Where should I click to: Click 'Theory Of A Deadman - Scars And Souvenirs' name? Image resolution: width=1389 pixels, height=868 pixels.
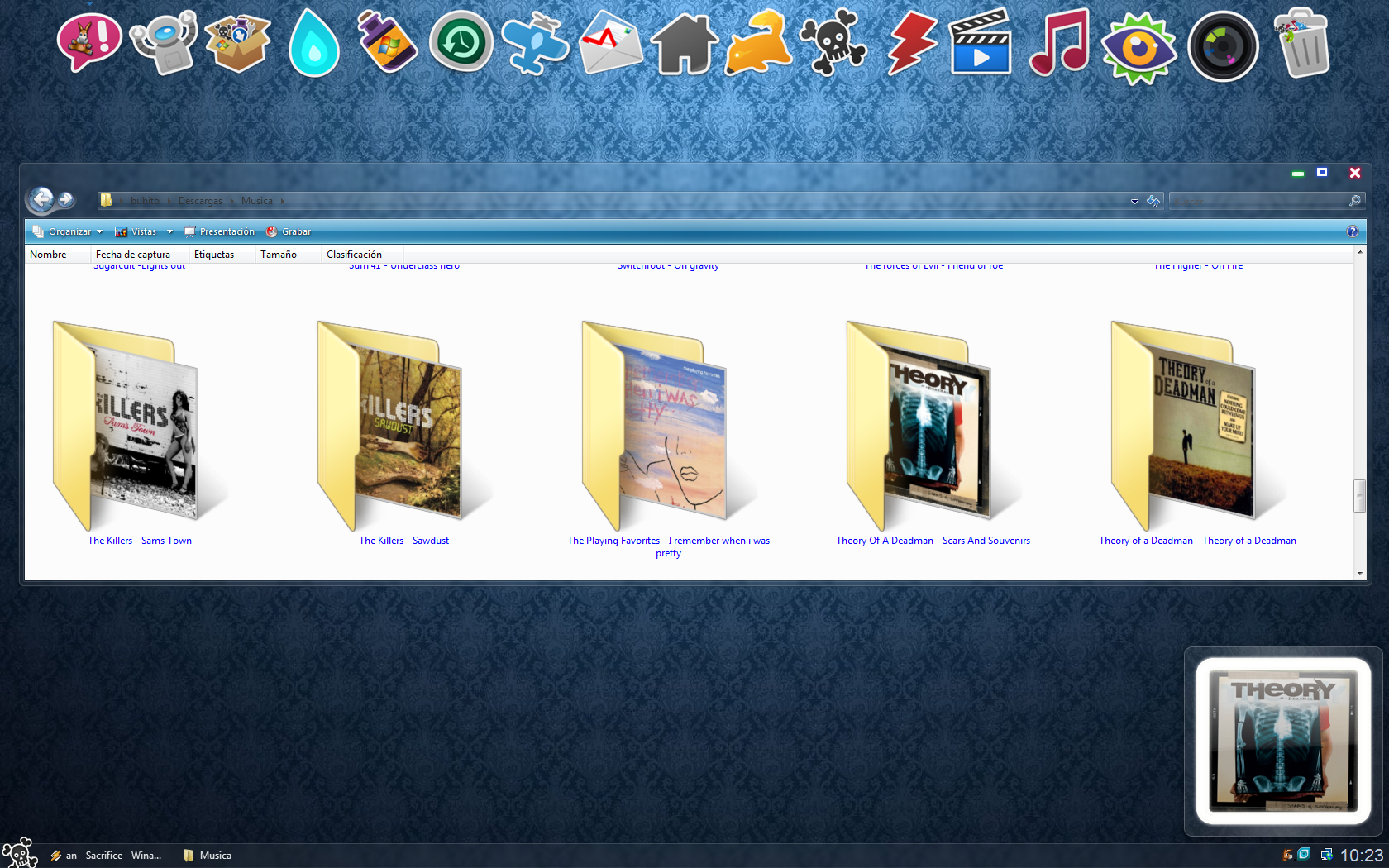click(933, 541)
